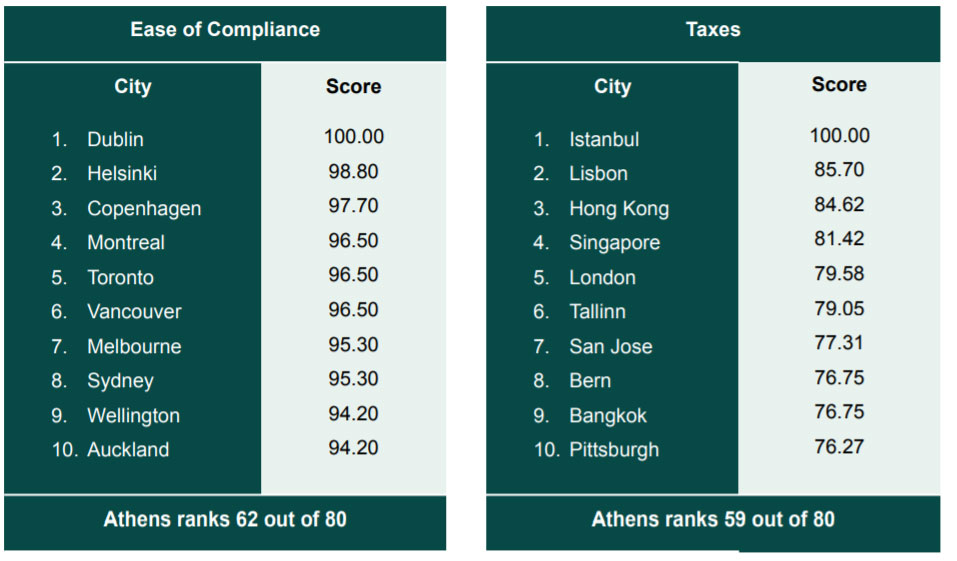Screen dimensions: 957x561
Task: Click Lisbon in the Taxes list
Action: (598, 173)
